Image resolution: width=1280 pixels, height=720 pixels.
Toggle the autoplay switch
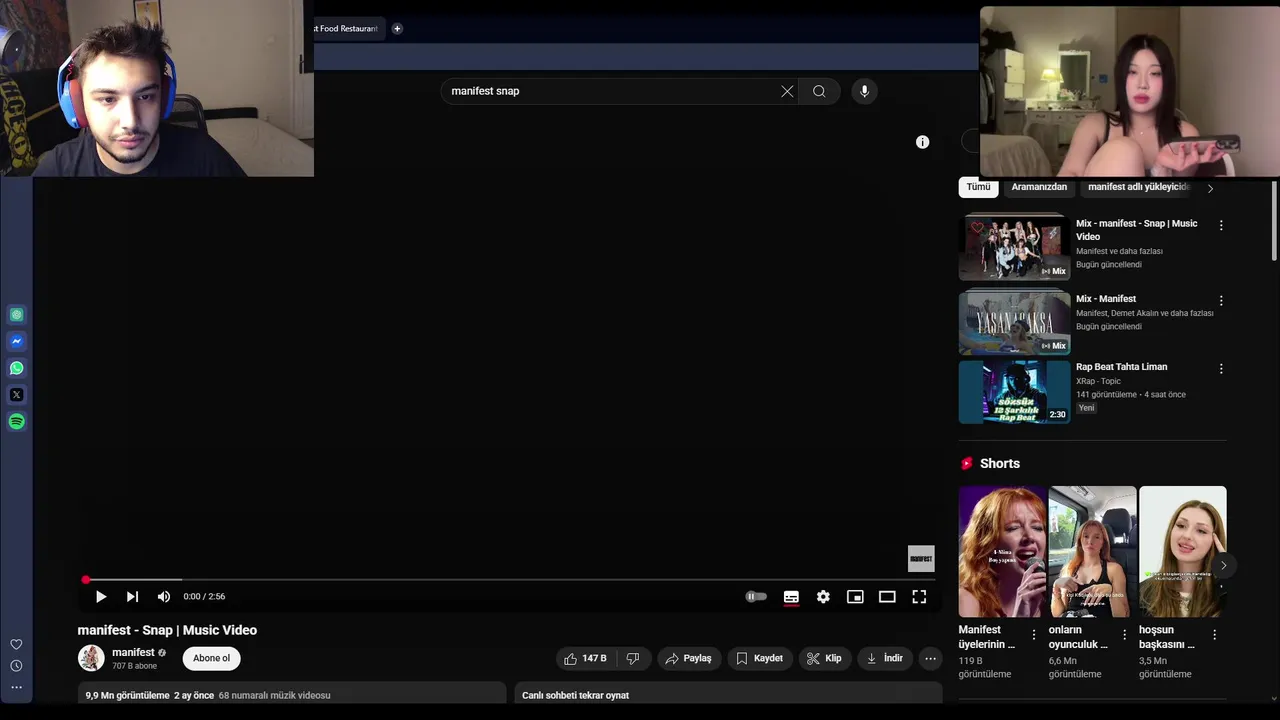coord(756,597)
